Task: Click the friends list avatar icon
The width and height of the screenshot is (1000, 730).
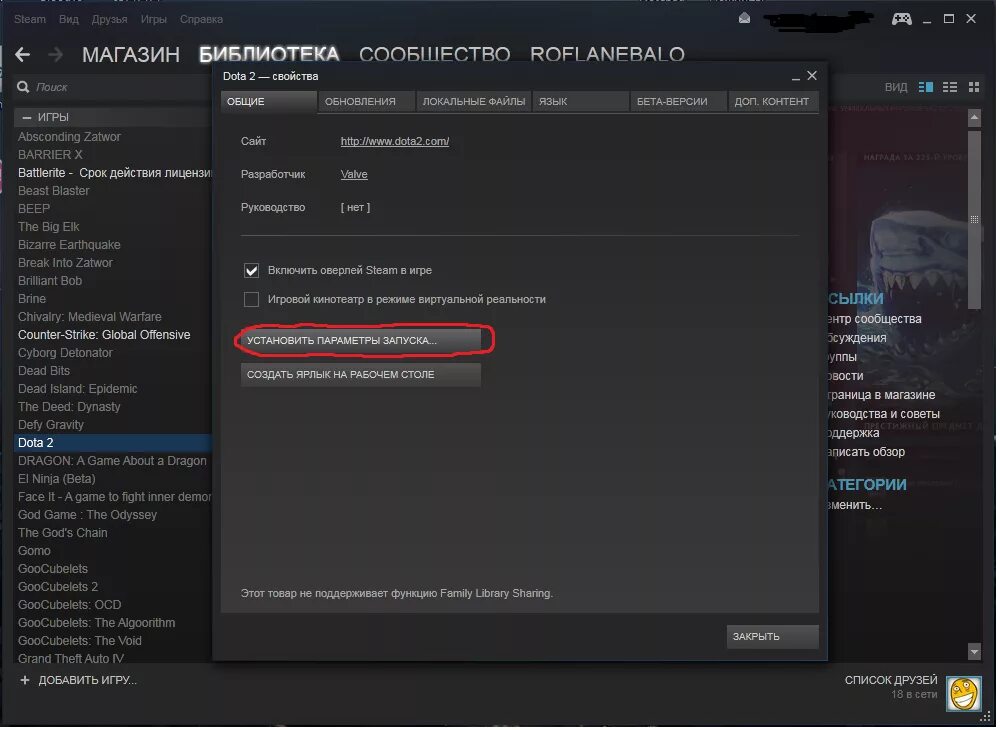Action: pos(964,694)
